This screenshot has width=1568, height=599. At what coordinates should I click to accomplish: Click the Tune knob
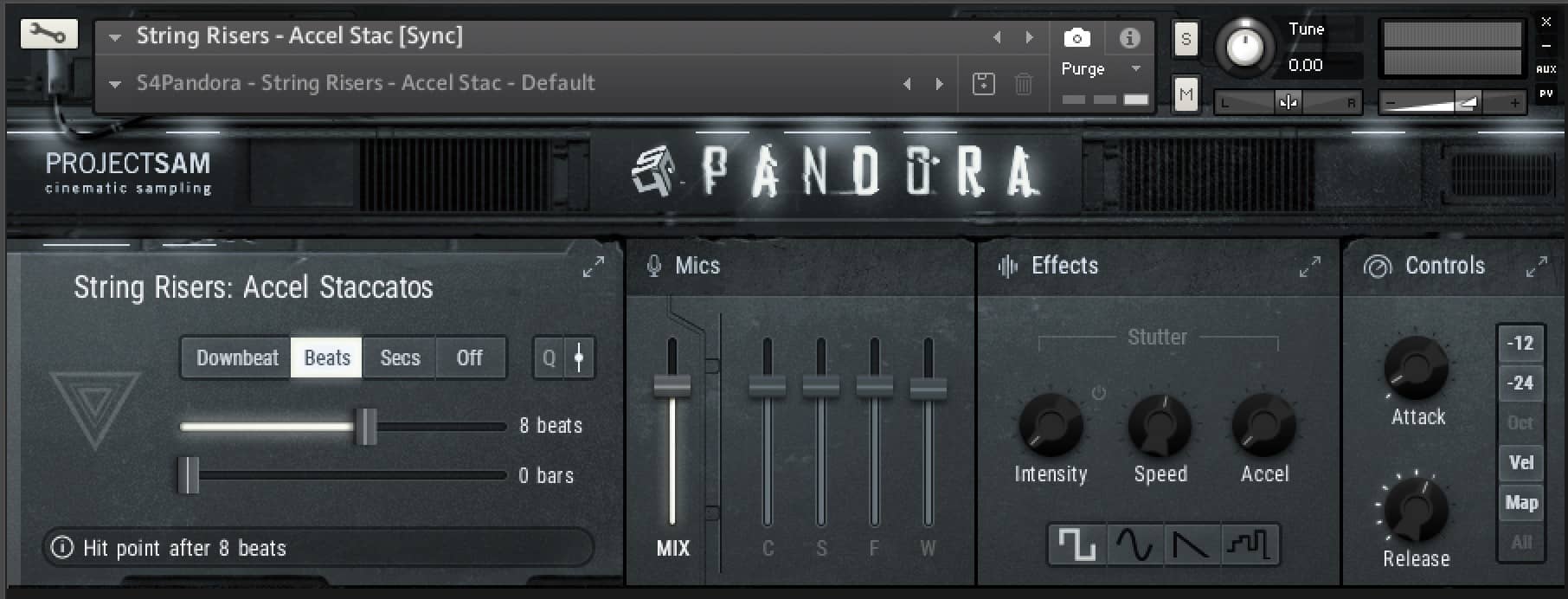[1245, 47]
